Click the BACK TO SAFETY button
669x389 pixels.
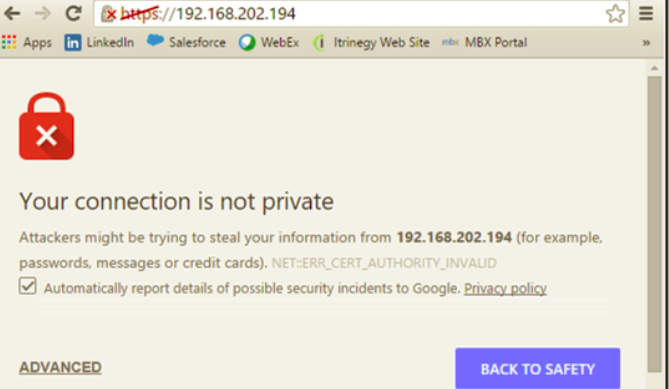tap(538, 369)
